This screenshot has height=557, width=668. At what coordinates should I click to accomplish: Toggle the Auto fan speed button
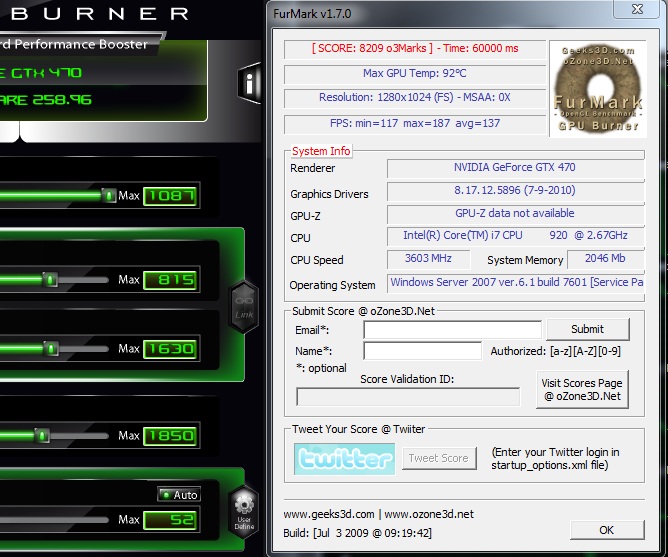[x=179, y=495]
